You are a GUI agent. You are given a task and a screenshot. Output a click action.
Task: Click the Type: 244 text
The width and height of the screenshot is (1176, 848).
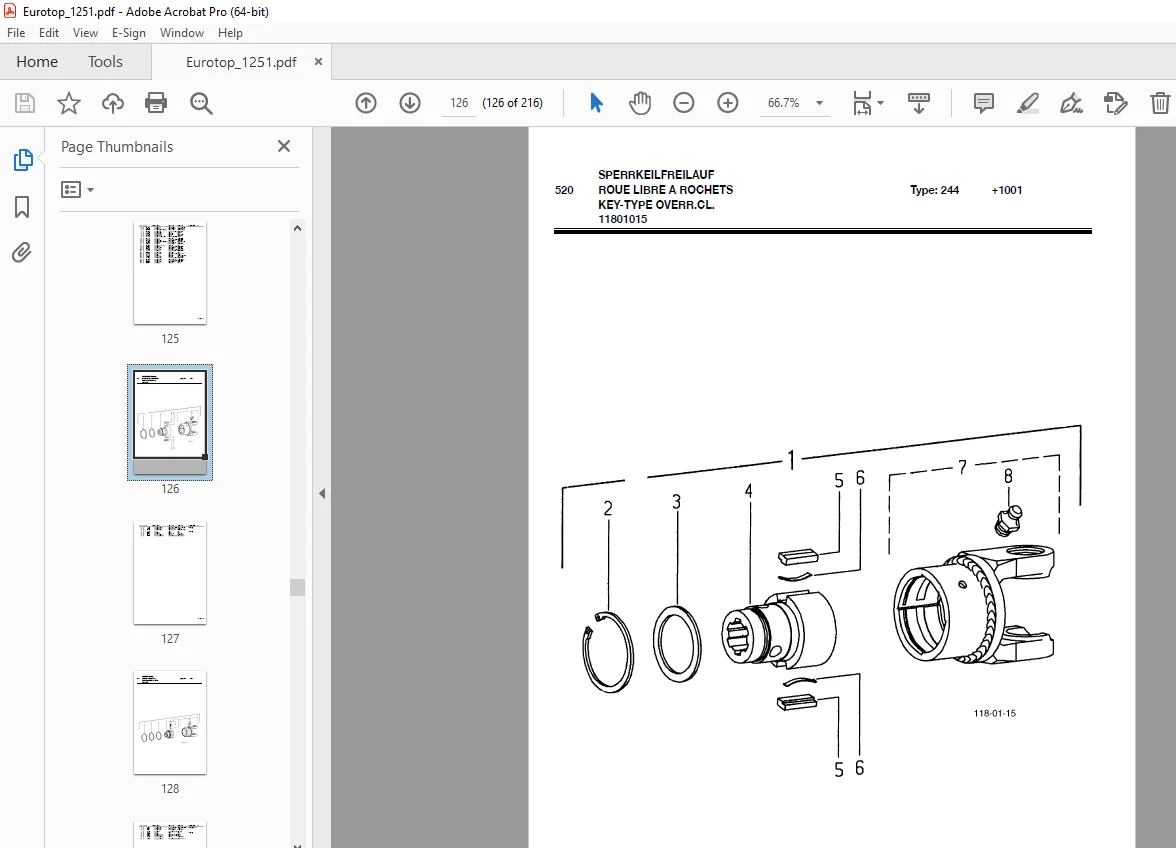934,190
